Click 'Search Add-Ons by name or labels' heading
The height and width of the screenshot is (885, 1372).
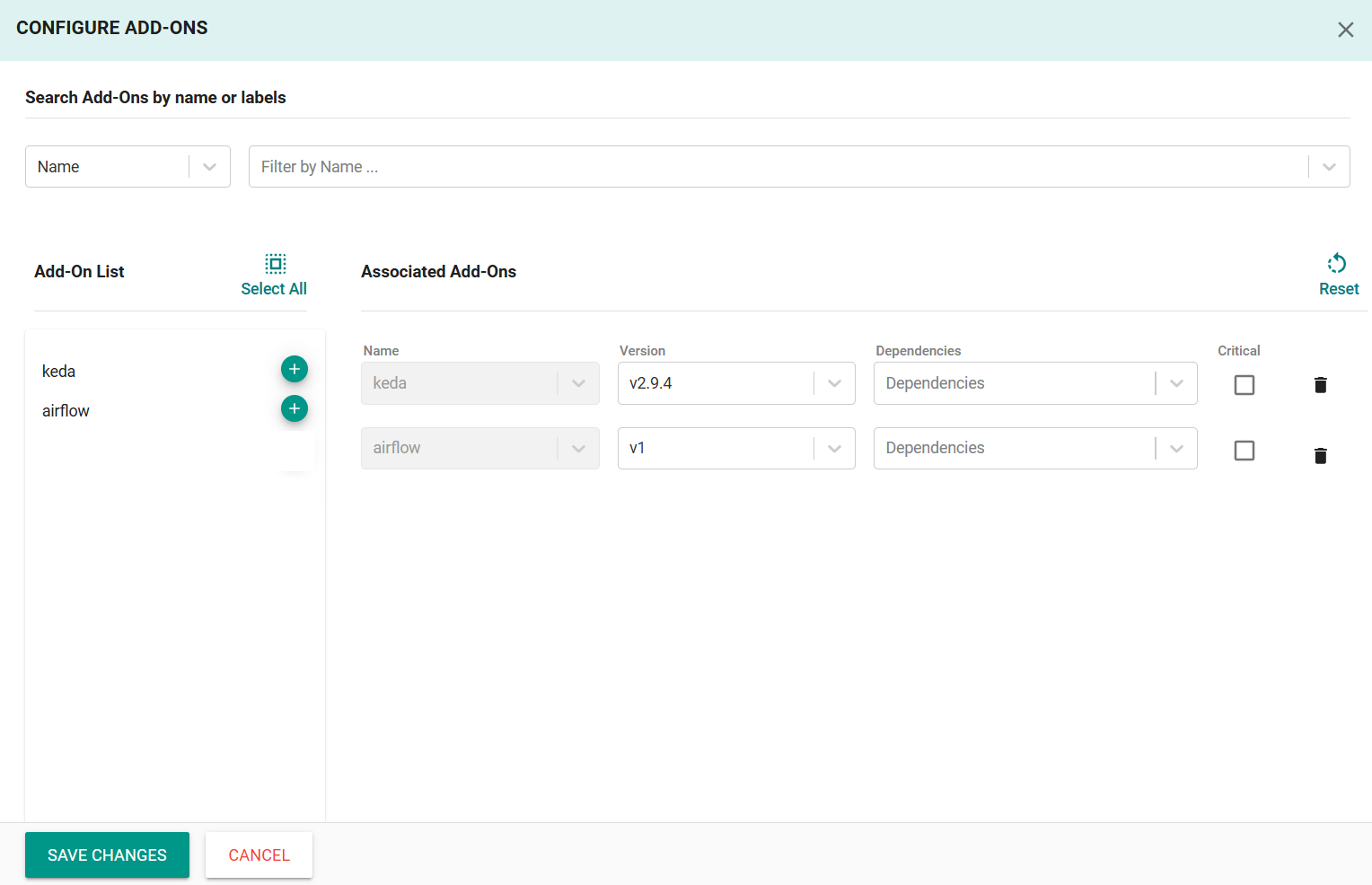pos(155,98)
